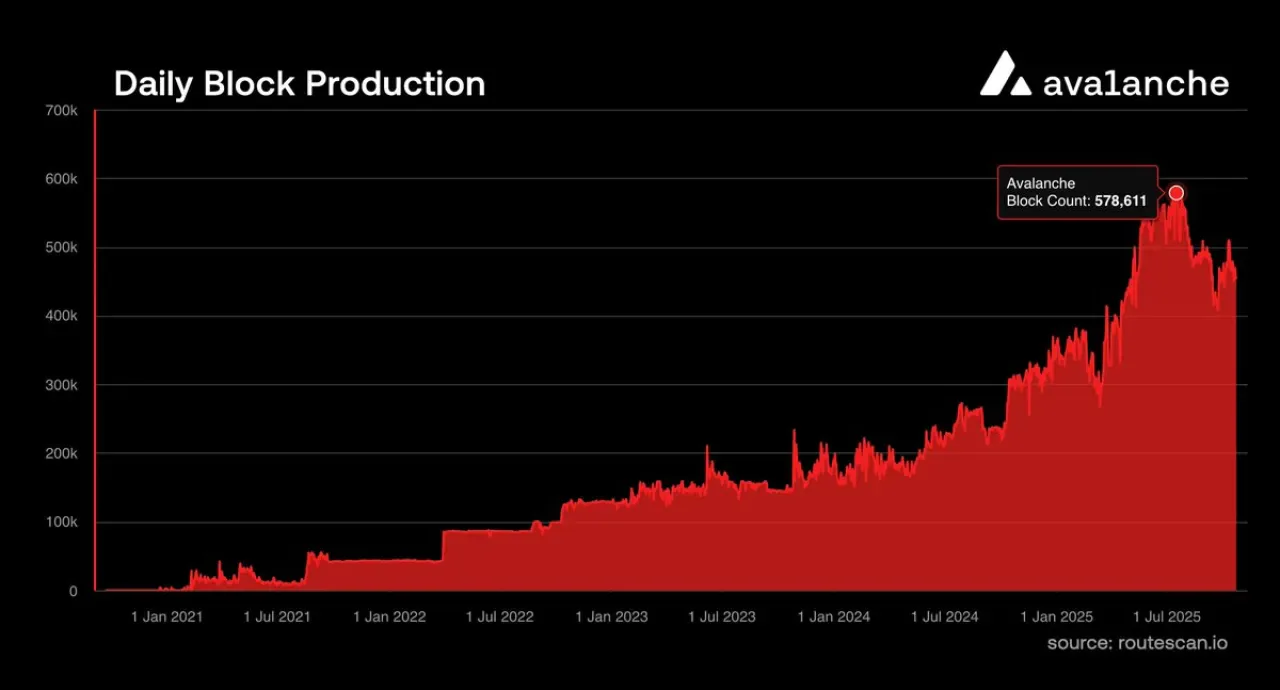Select the 1 Jan 2021 axis label
Screen dimensions: 1280x690
pyautogui.click(x=167, y=617)
